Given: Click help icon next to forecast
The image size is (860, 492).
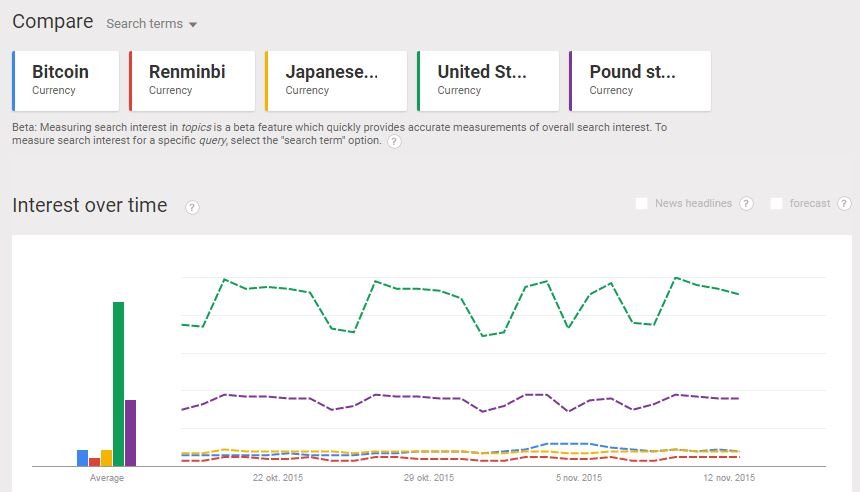Looking at the screenshot, I should 844,204.
